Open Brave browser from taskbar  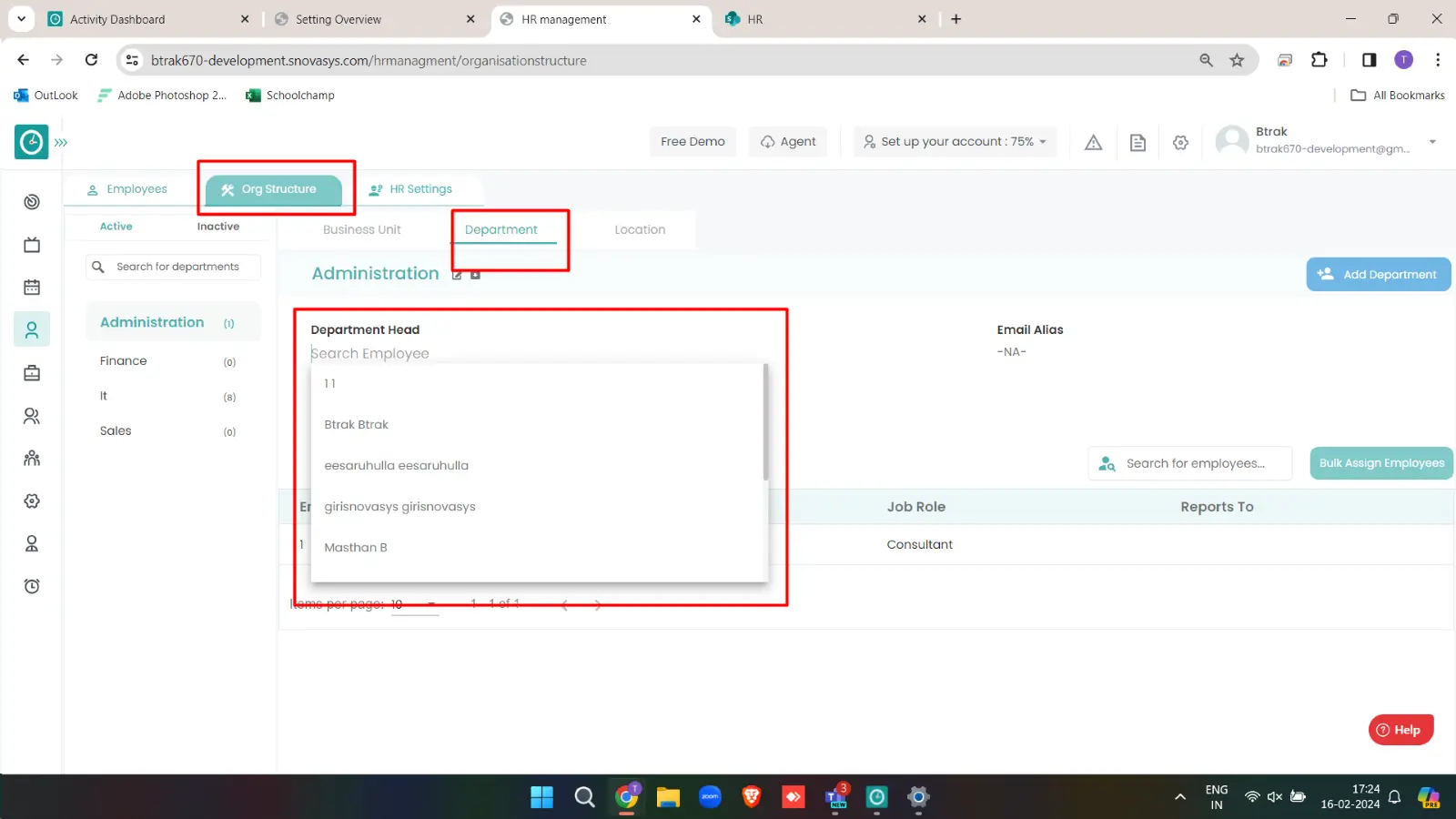pos(752,797)
